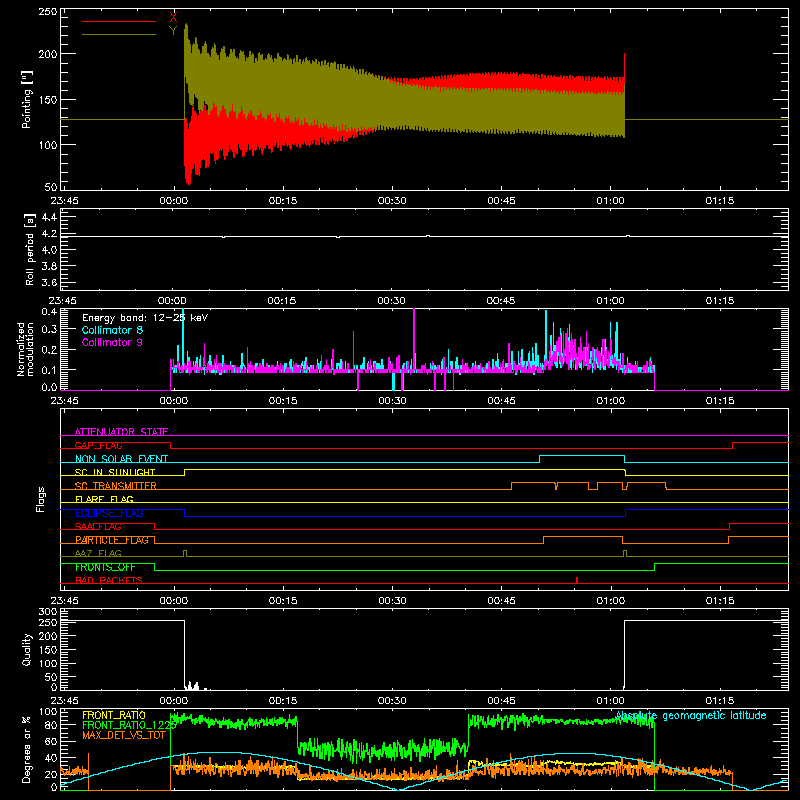Click the 'Normalized modulation' axis title
Viewport: 800px width, 800px height.
25,349
